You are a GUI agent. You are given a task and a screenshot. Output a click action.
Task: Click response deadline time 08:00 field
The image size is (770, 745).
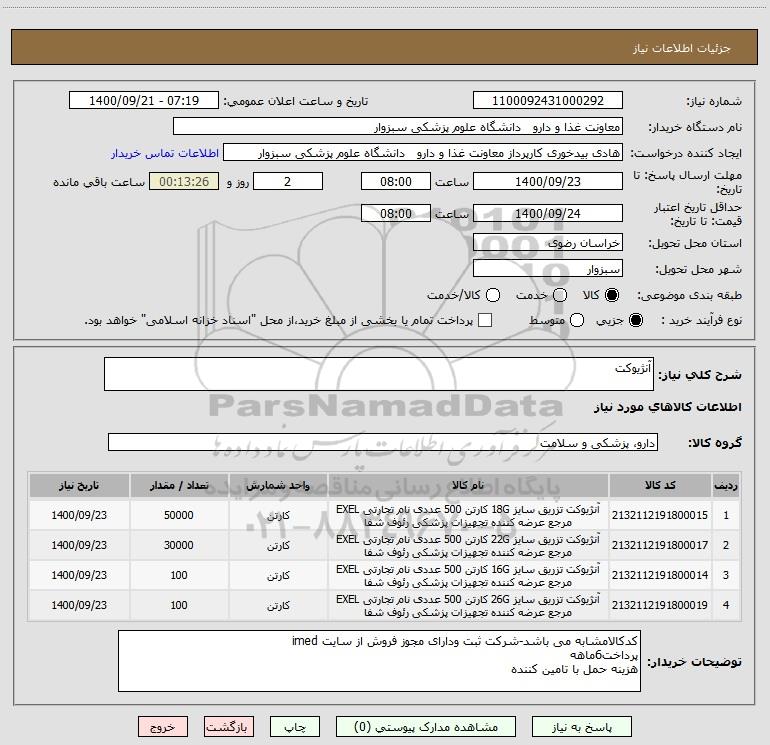[x=396, y=181]
